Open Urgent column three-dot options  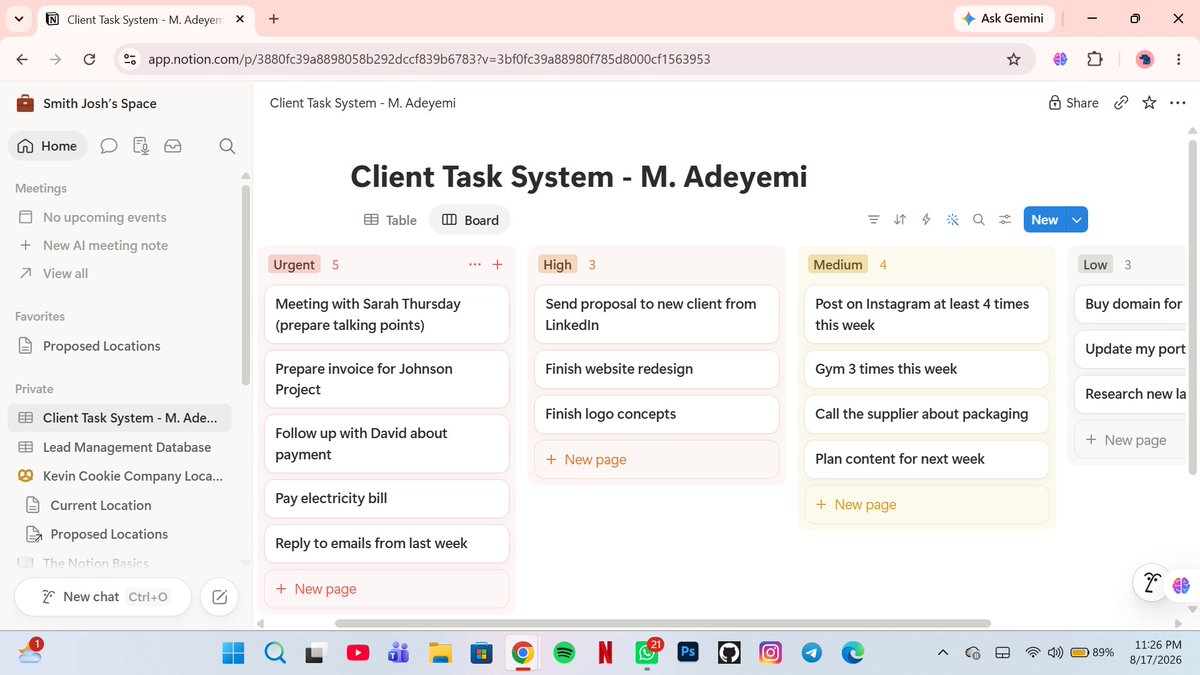[x=474, y=265]
